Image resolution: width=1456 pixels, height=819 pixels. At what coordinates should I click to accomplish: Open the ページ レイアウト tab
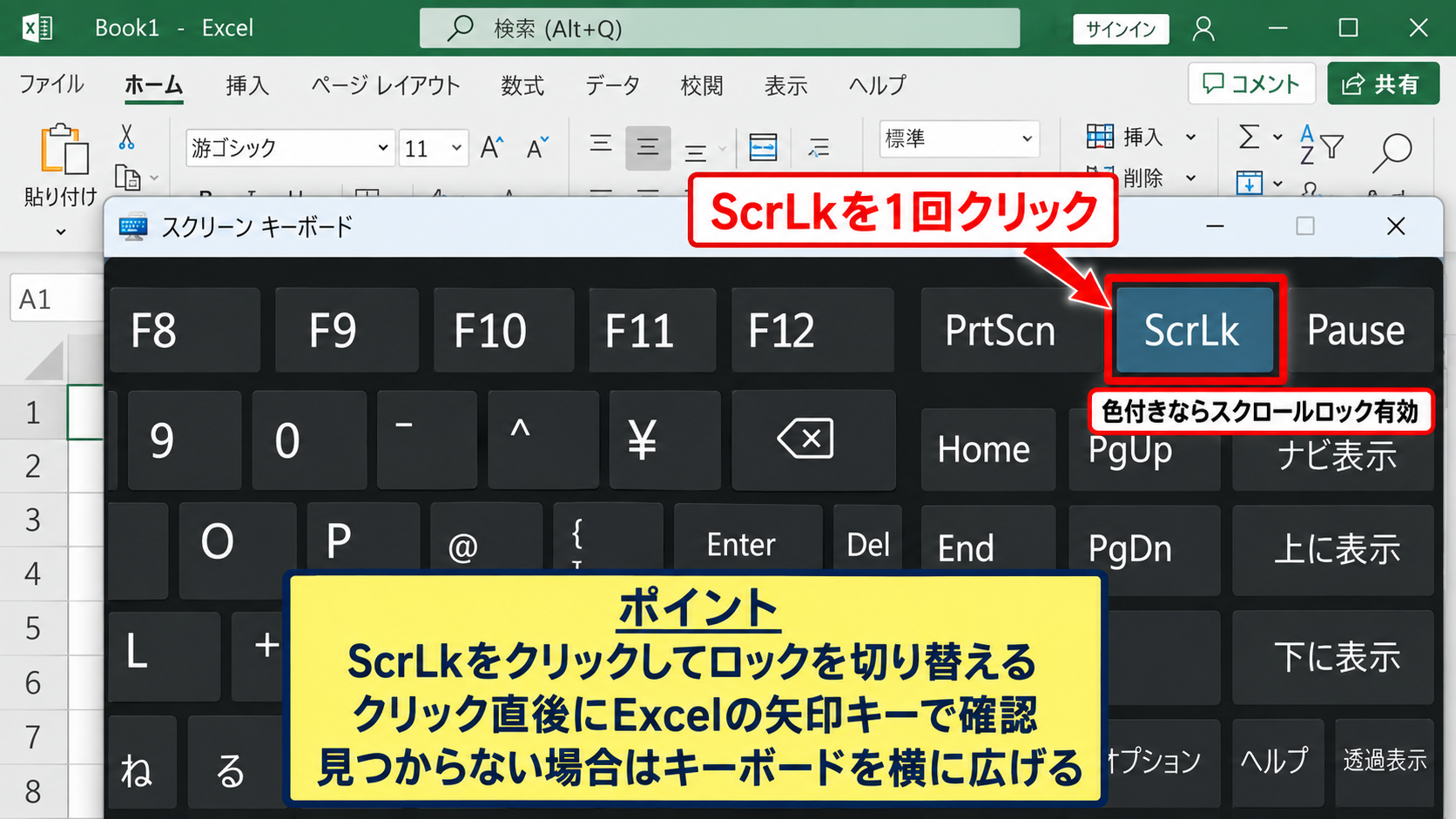386,84
